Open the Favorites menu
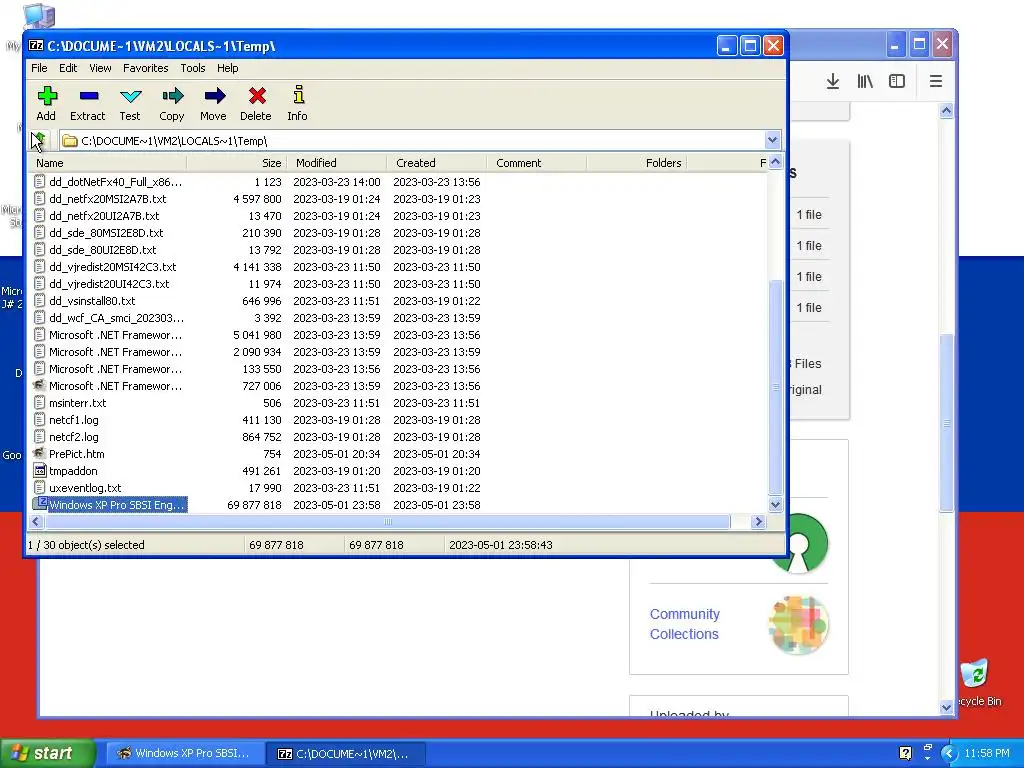 pyautogui.click(x=146, y=68)
